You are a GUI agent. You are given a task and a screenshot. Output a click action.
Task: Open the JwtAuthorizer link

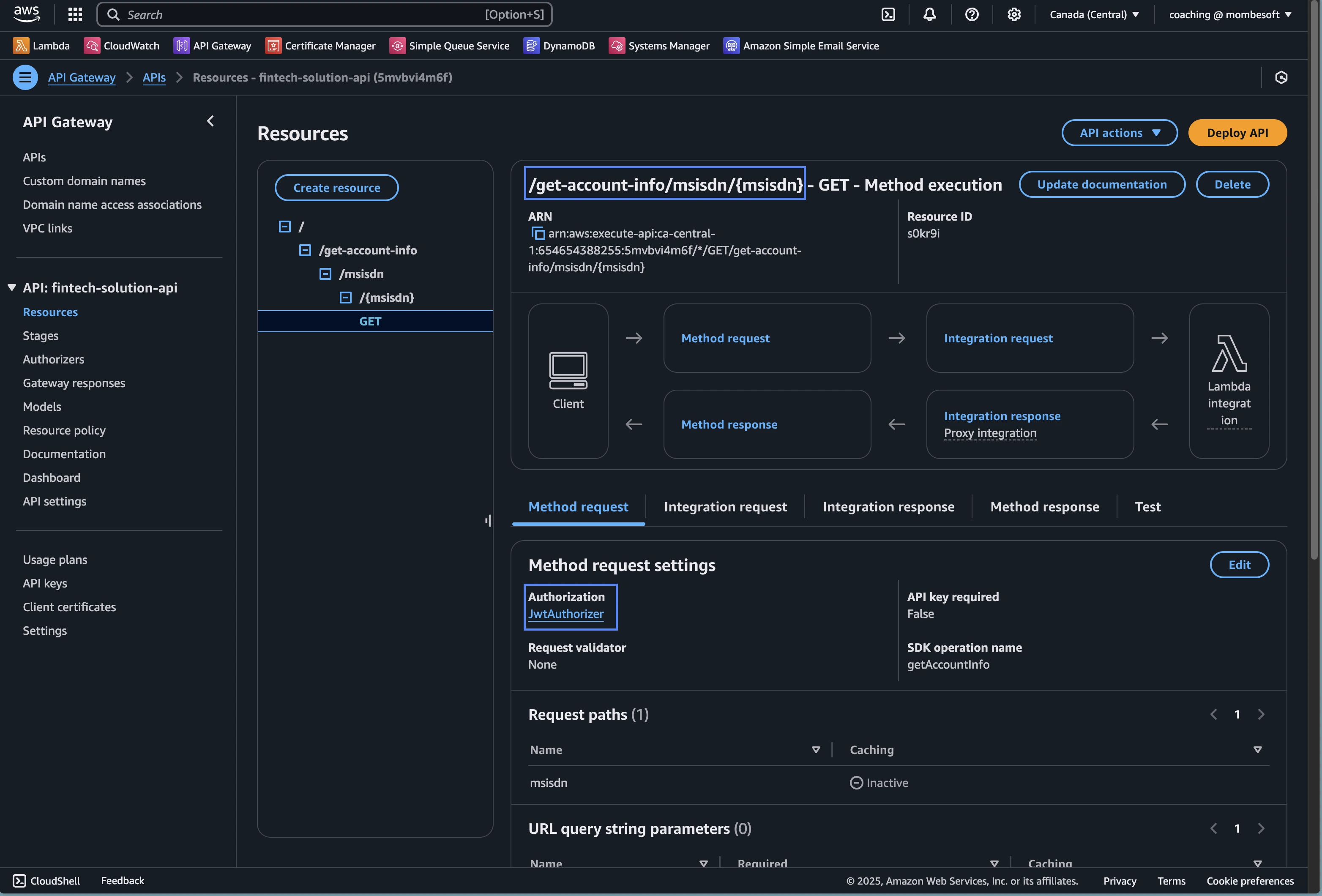(565, 614)
